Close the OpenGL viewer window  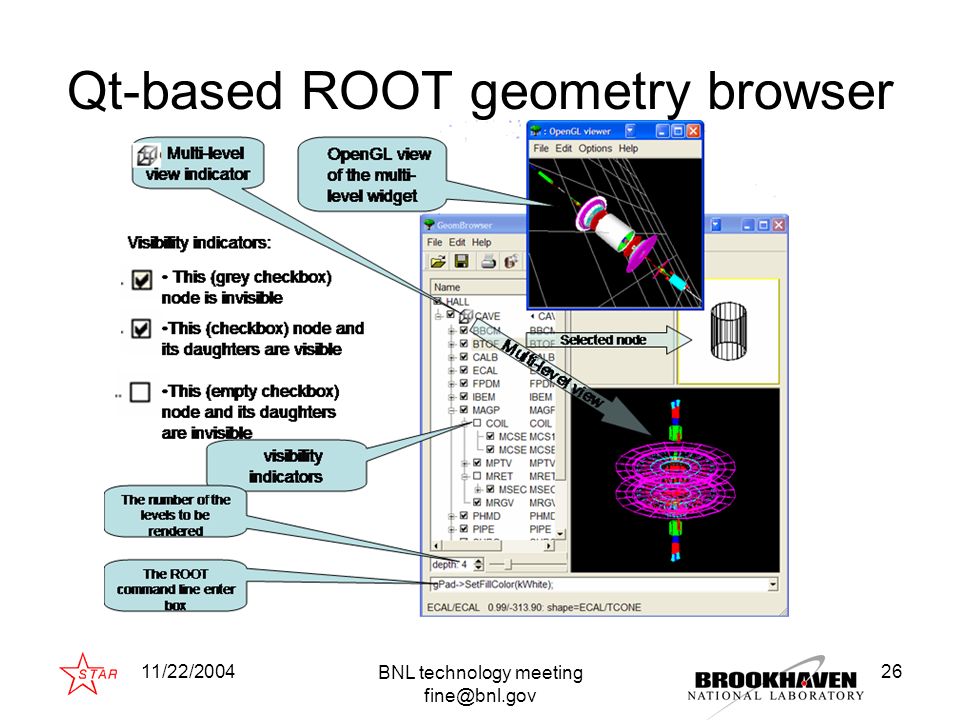click(x=693, y=131)
